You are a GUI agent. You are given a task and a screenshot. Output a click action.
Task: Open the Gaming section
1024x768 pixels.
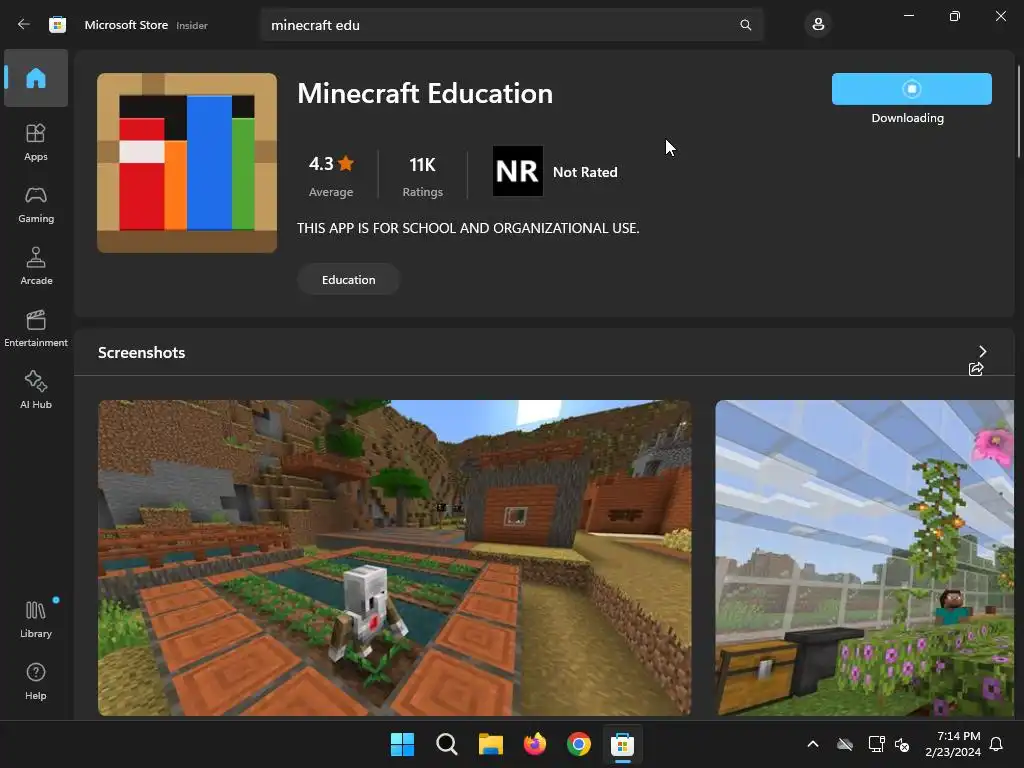[36, 204]
